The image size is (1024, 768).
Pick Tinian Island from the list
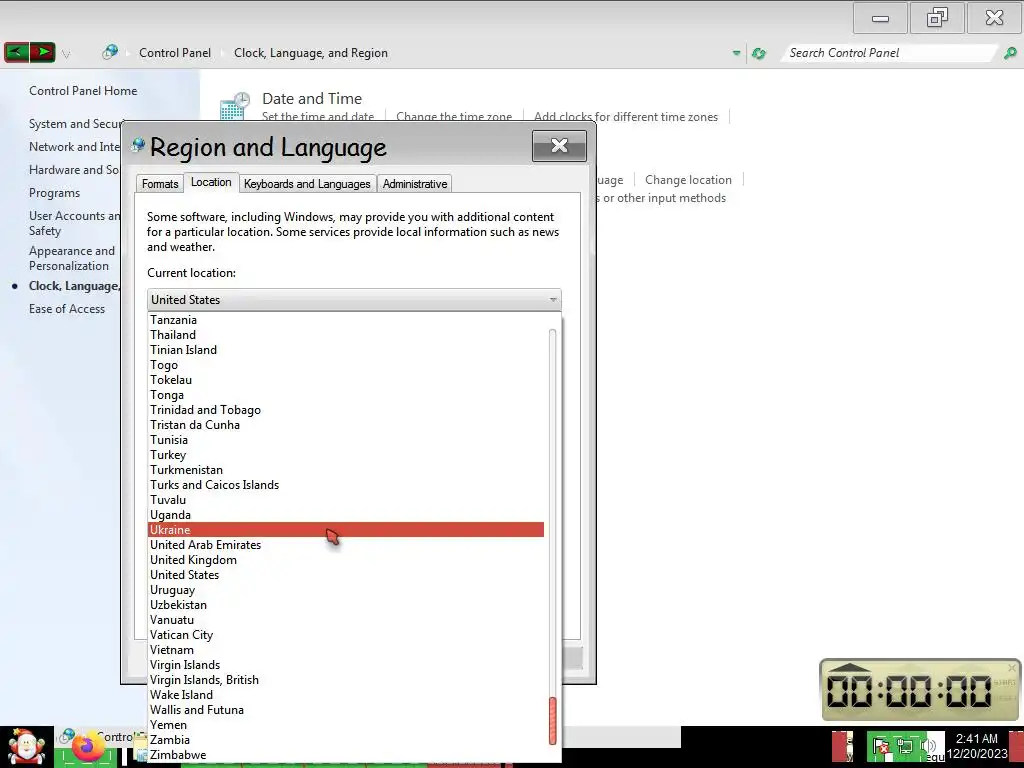pyautogui.click(x=346, y=349)
